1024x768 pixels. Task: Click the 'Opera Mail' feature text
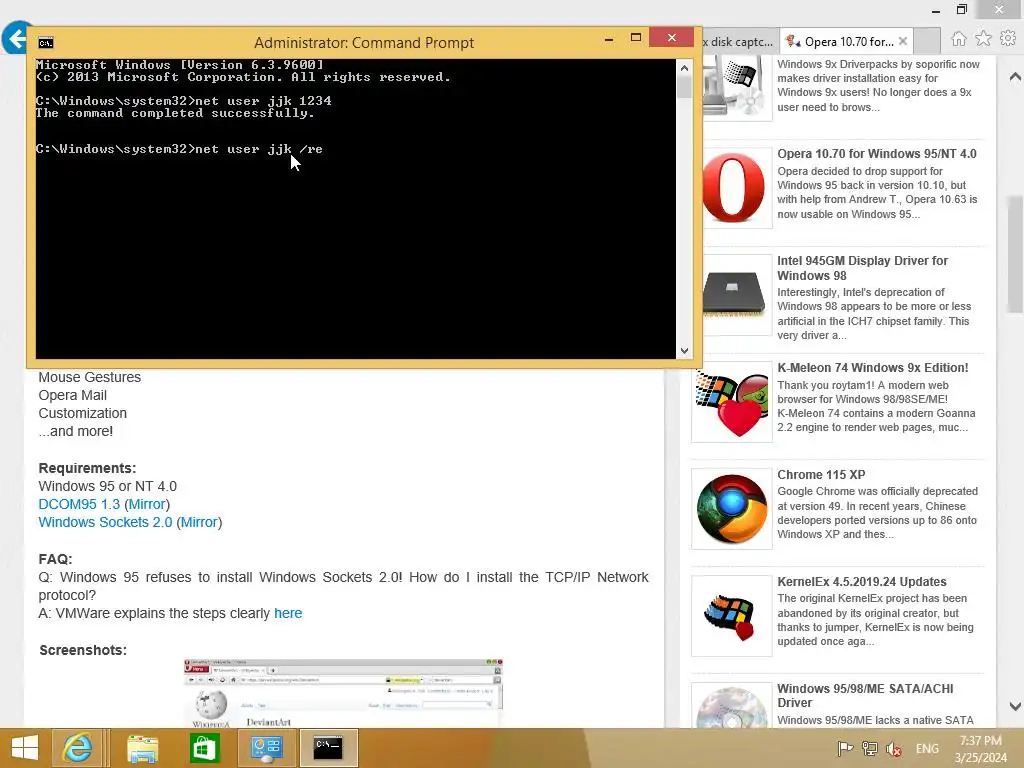[x=72, y=395]
